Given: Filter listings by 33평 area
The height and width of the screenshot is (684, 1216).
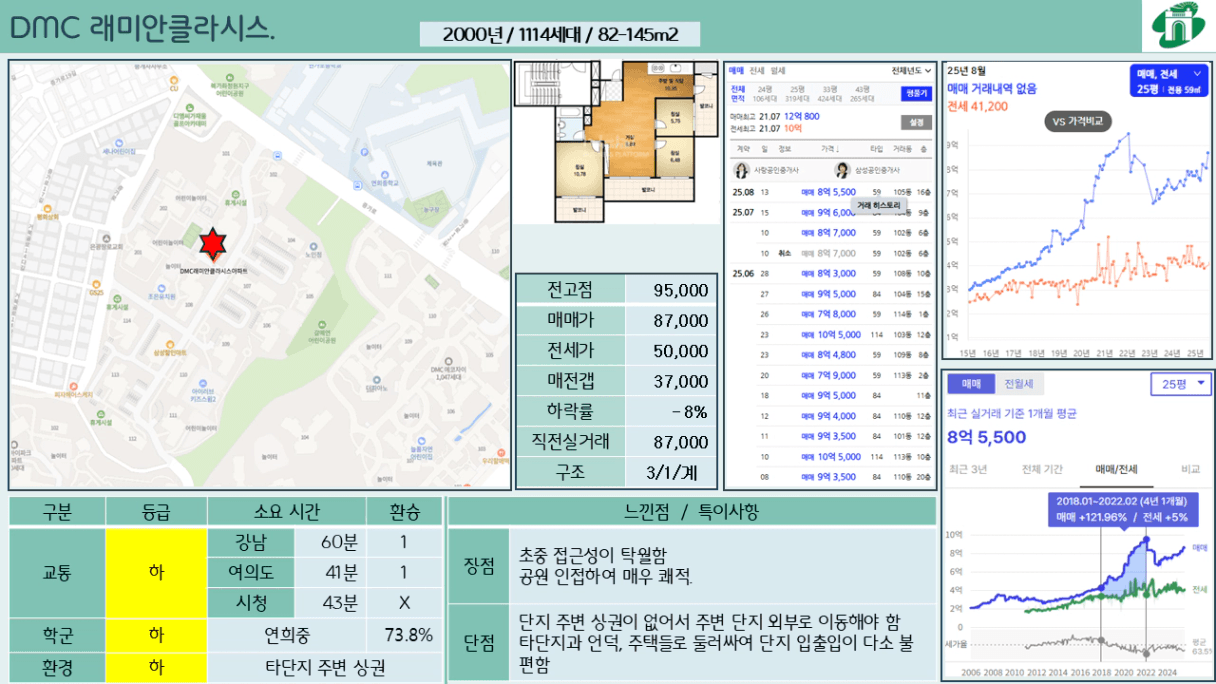Looking at the screenshot, I should pos(829,94).
